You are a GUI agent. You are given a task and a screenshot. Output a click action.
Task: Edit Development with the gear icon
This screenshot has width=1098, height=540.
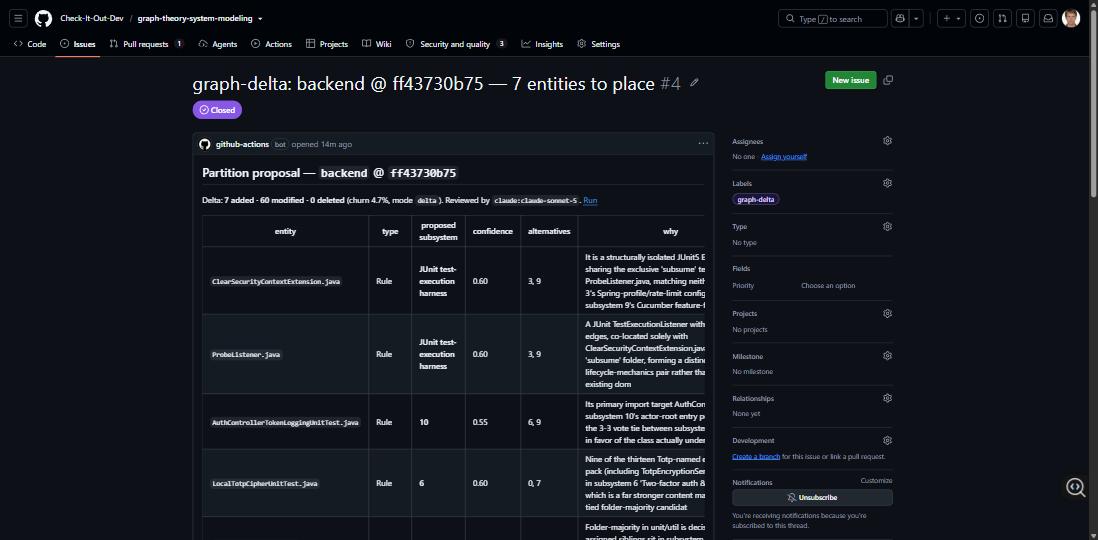pos(887,441)
